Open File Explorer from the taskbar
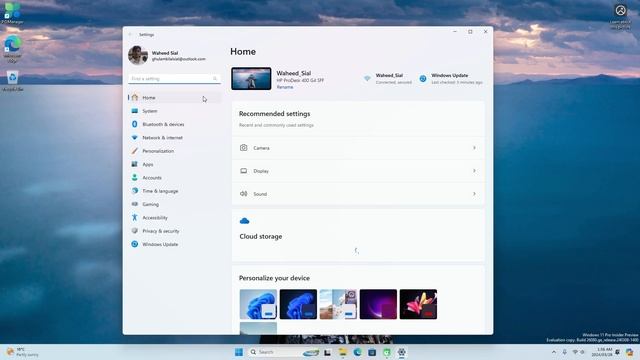This screenshot has height=360, width=640. (342, 352)
